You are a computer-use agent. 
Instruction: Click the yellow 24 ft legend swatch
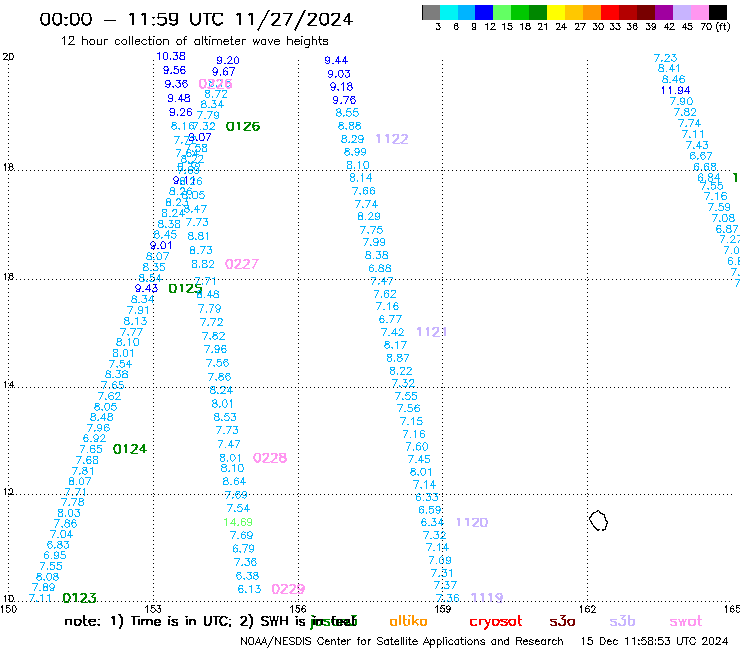(x=556, y=12)
